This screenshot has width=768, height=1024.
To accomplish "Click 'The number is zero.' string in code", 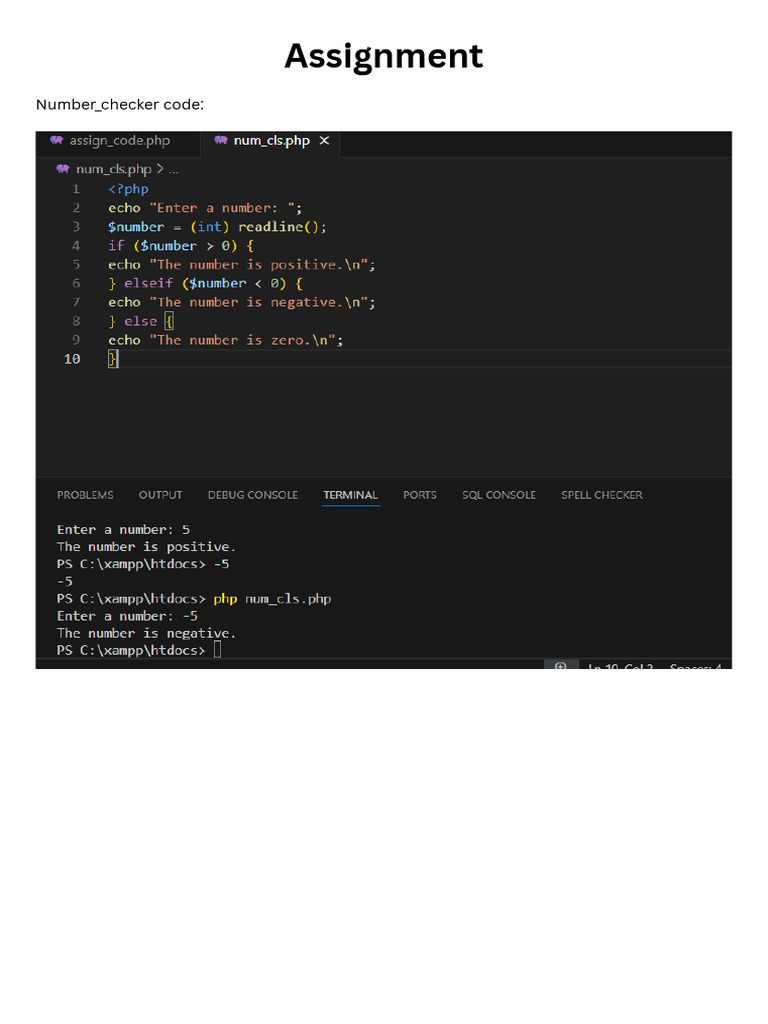I will [x=242, y=340].
